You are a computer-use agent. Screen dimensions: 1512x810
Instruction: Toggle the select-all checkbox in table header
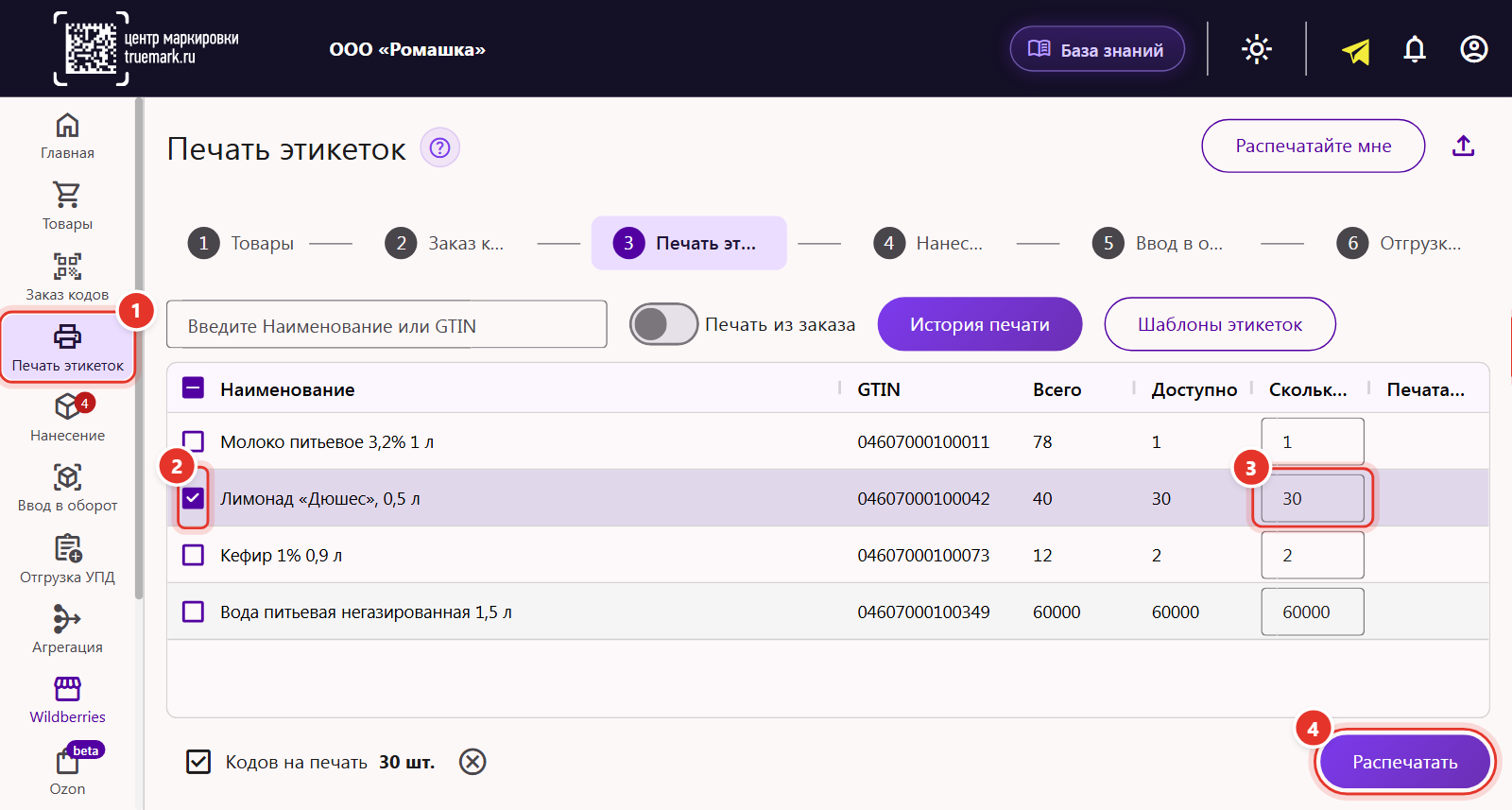pyautogui.click(x=193, y=388)
